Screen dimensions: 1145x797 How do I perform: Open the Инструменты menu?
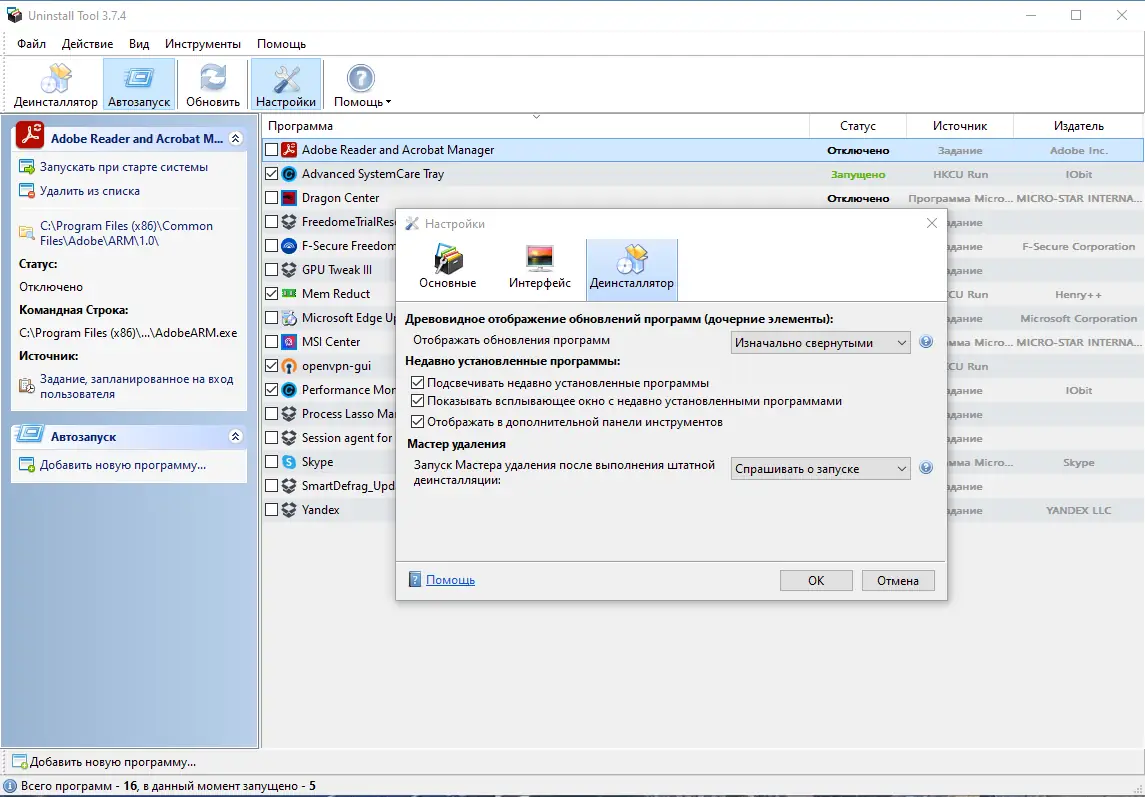coord(203,44)
